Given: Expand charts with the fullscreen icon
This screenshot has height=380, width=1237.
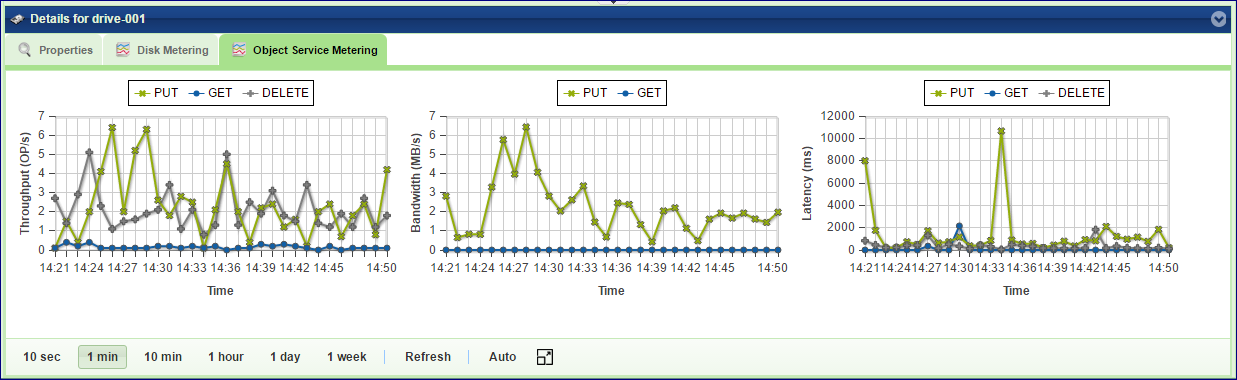Looking at the screenshot, I should 545,357.
